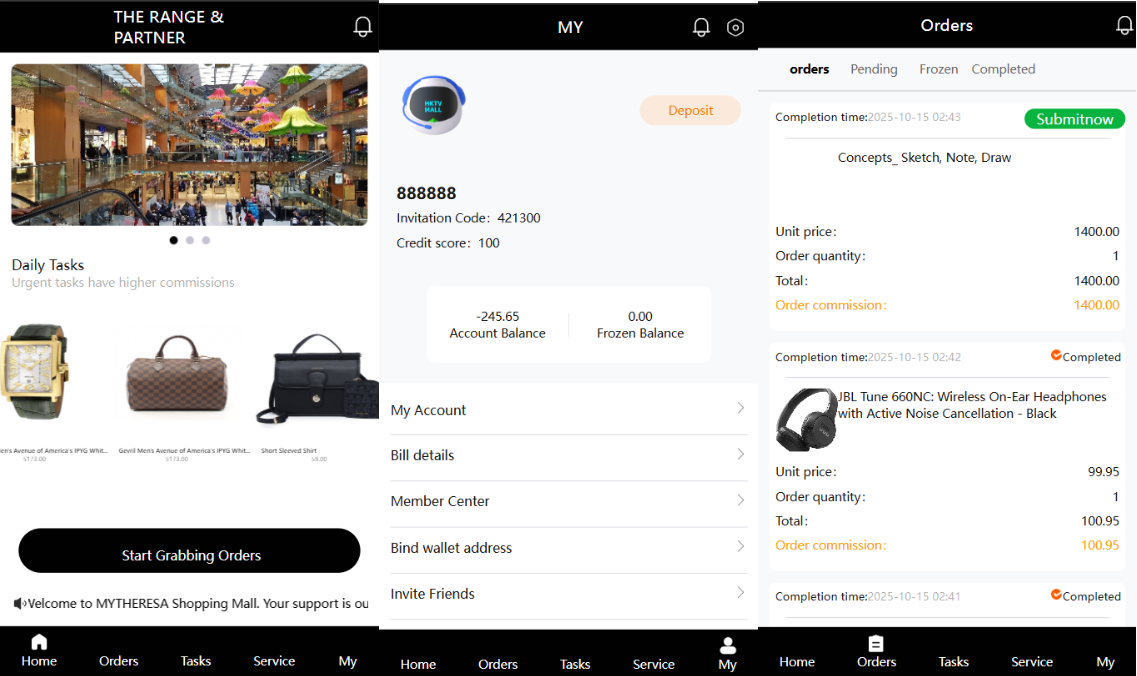The width and height of the screenshot is (1137, 676).
Task: Tap the robot avatar on MY screen
Action: click(x=434, y=105)
